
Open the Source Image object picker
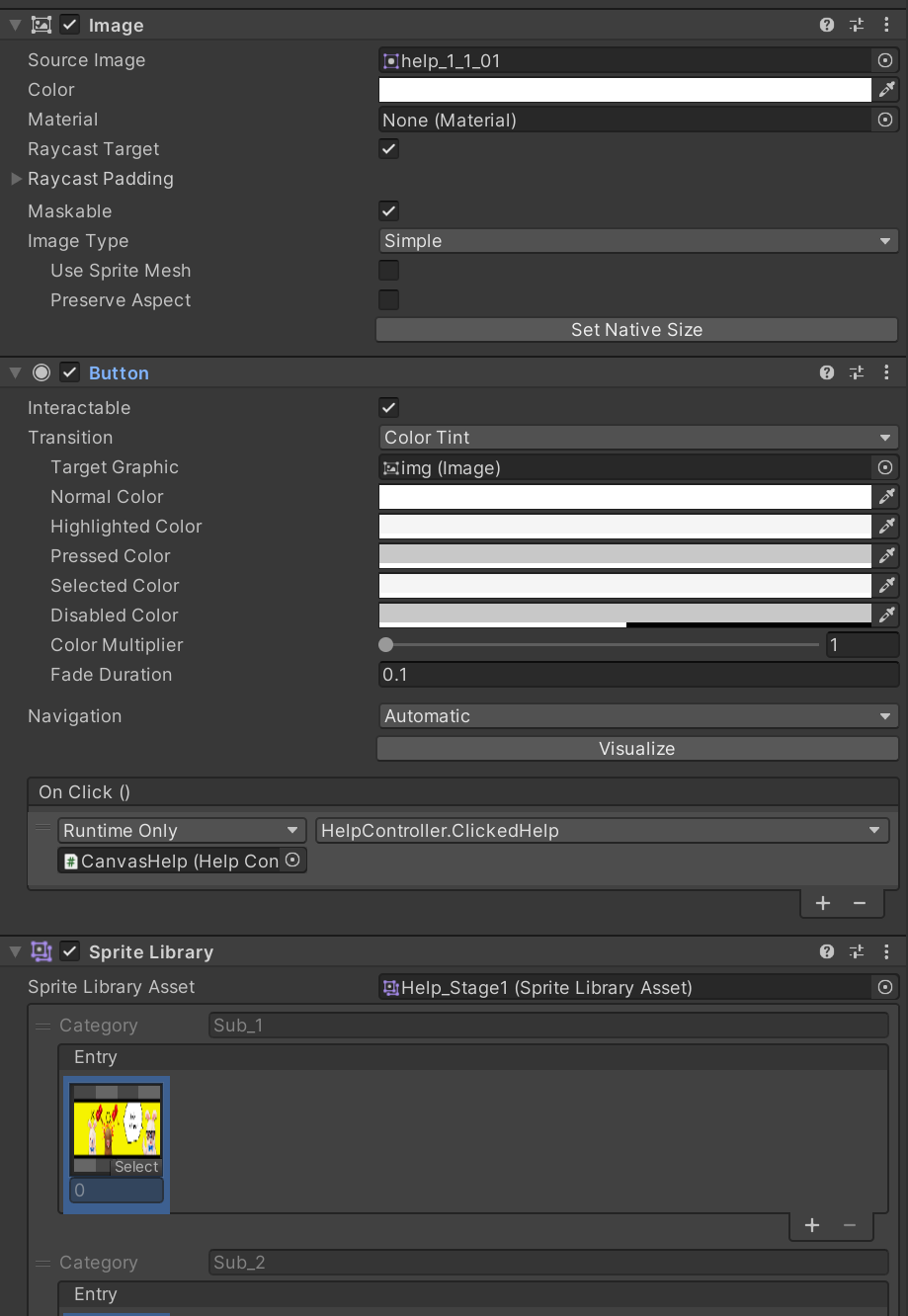[884, 60]
